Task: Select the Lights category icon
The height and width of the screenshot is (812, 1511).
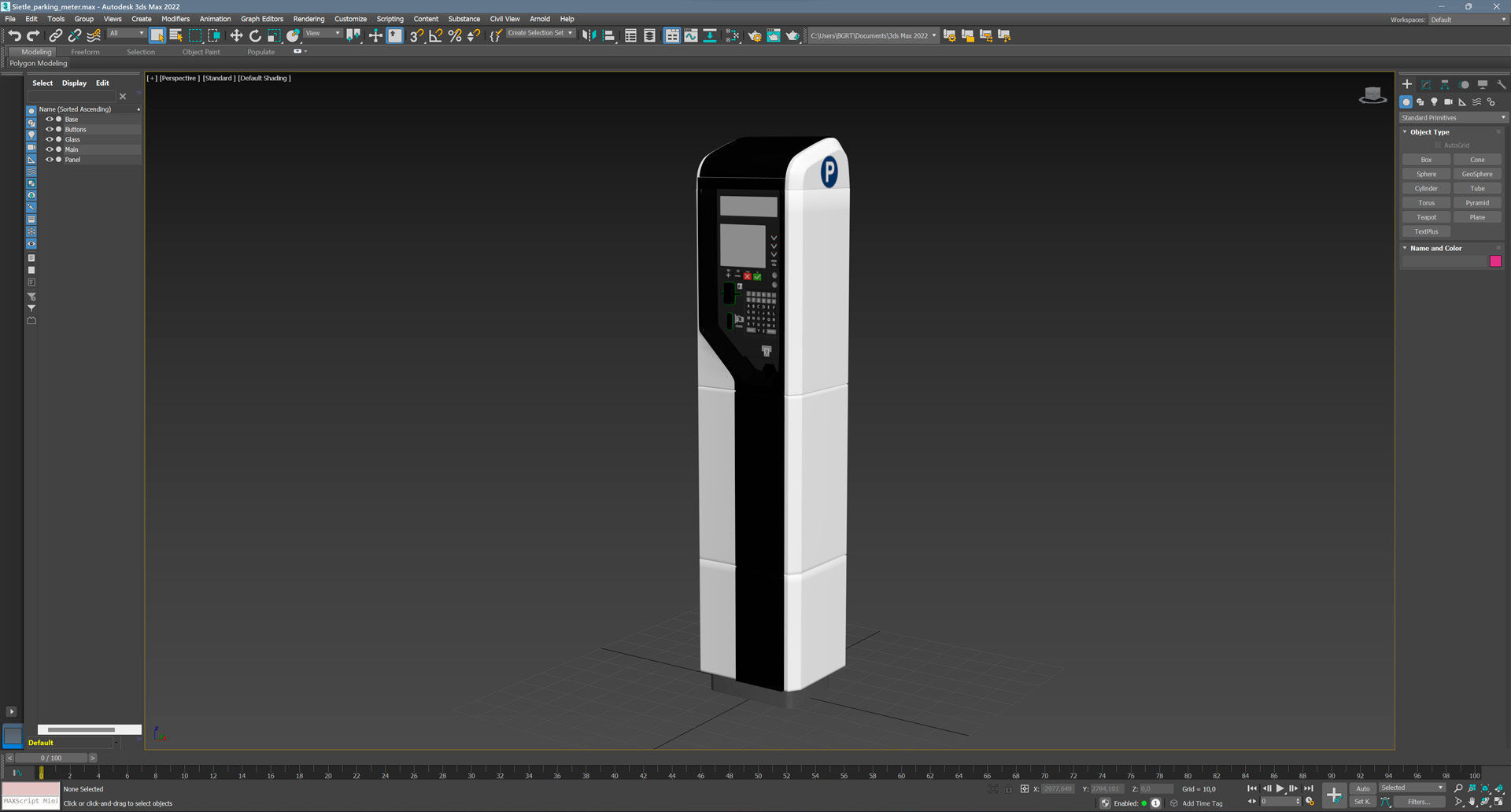Action: pos(1434,102)
